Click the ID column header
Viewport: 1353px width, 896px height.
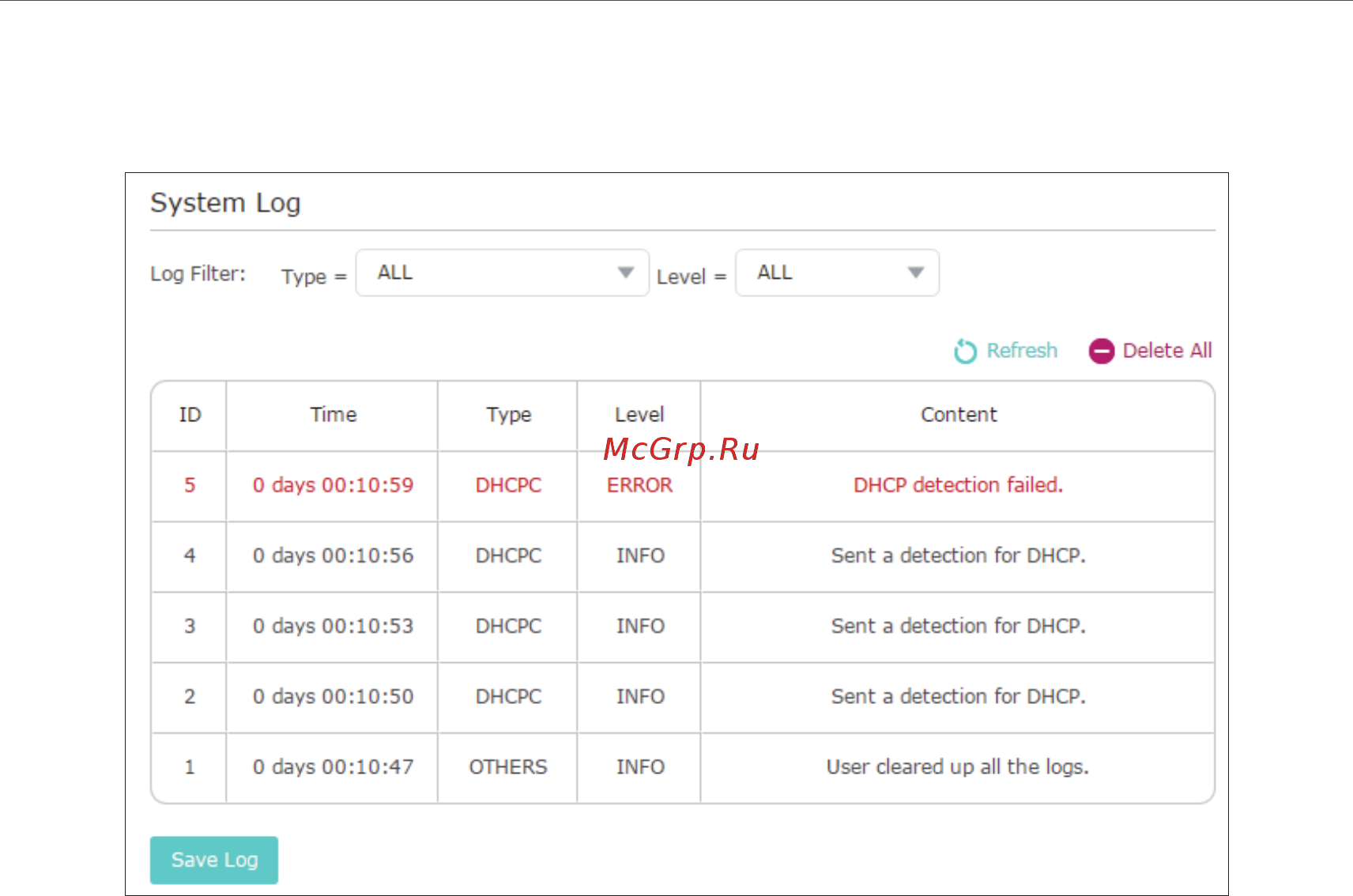pyautogui.click(x=190, y=415)
